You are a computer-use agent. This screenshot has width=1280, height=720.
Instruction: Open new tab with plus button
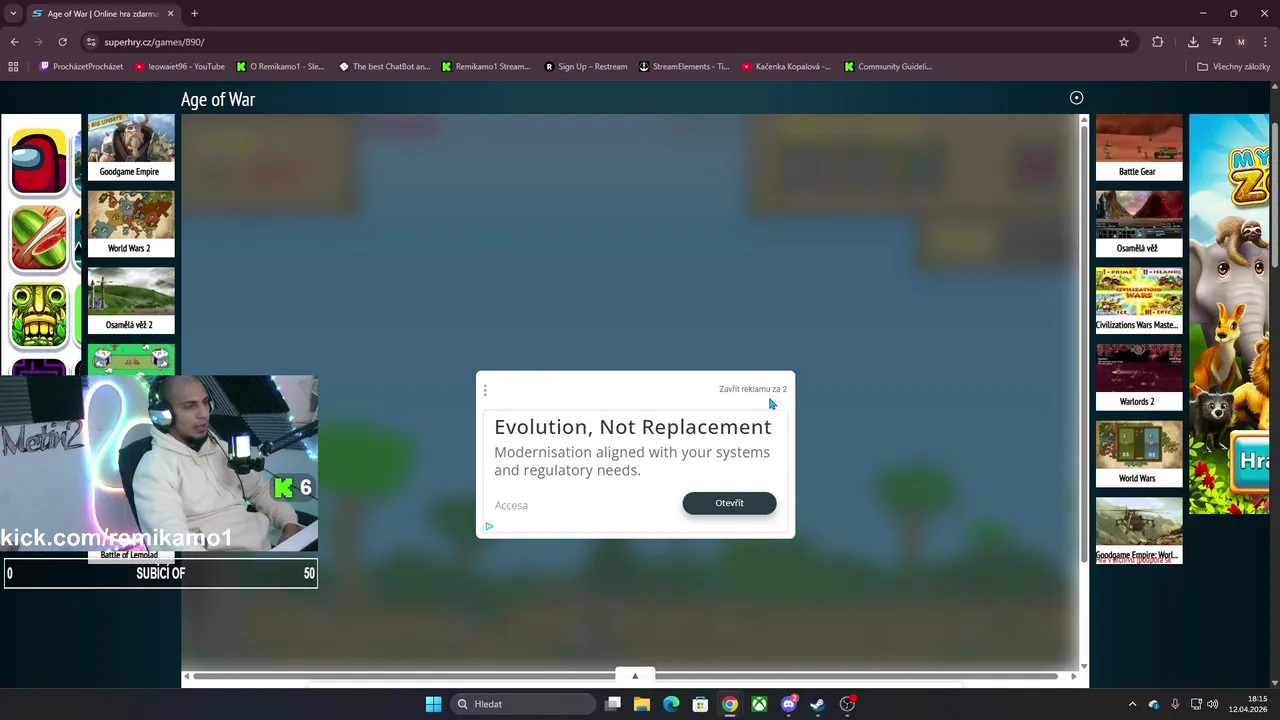tap(194, 14)
